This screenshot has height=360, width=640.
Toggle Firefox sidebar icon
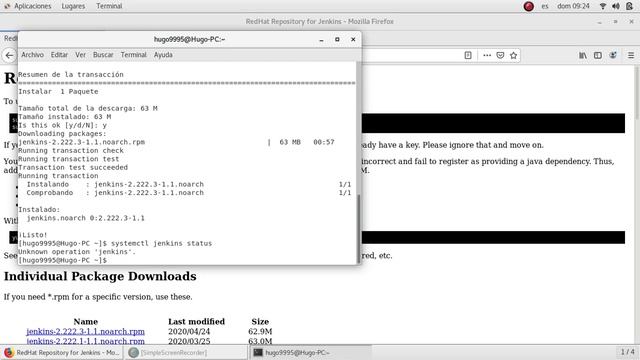(x=598, y=55)
